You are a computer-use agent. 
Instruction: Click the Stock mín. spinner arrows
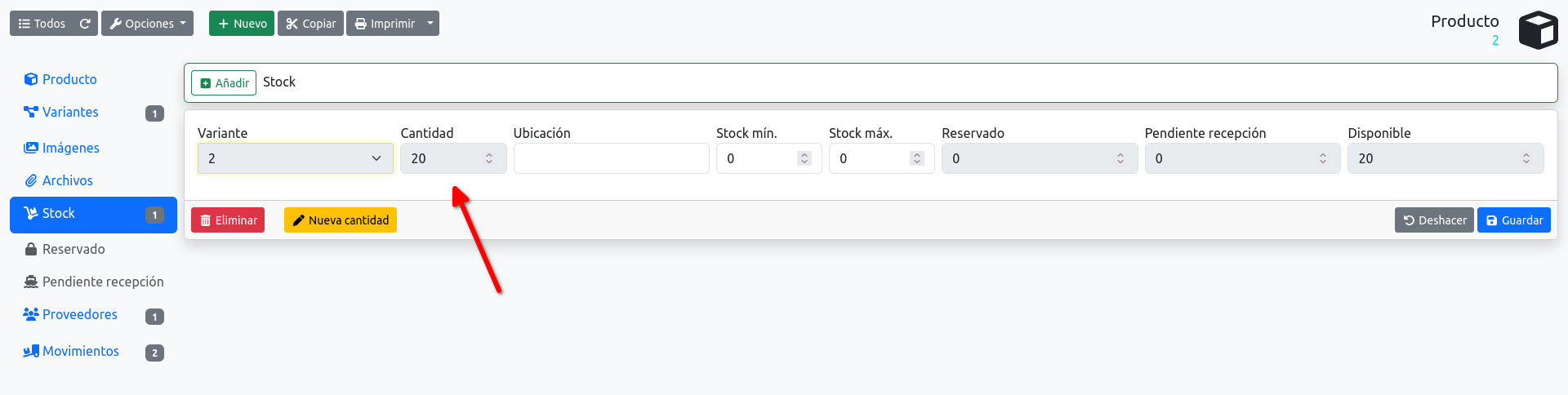(804, 158)
